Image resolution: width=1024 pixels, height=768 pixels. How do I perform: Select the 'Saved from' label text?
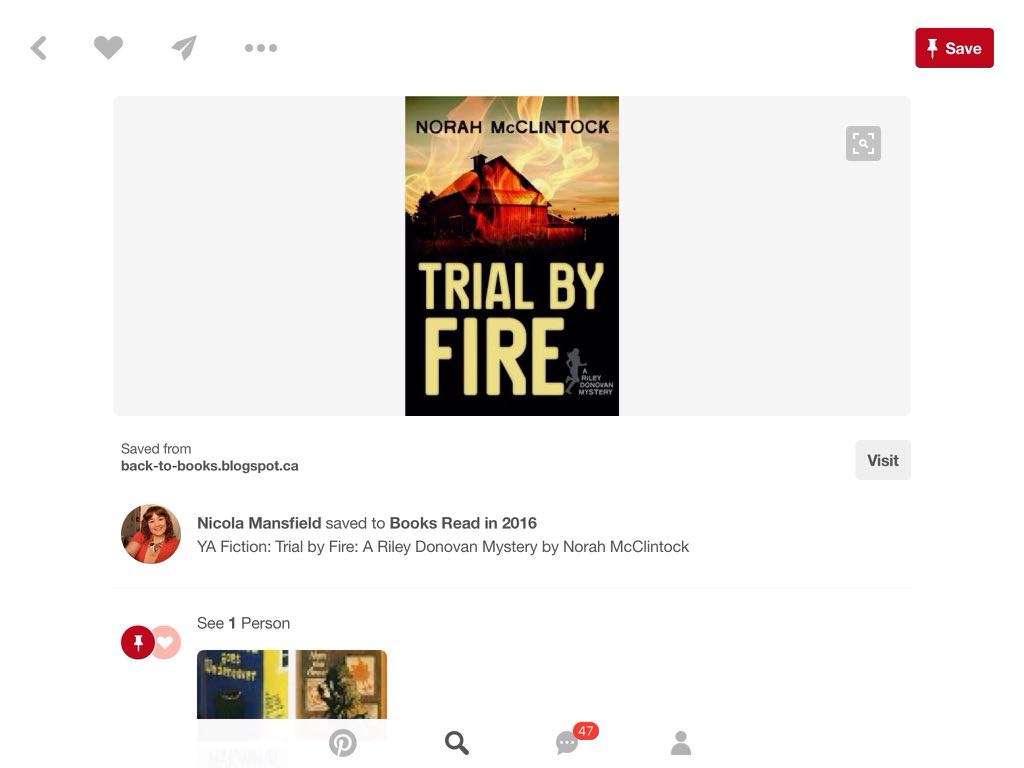(156, 449)
